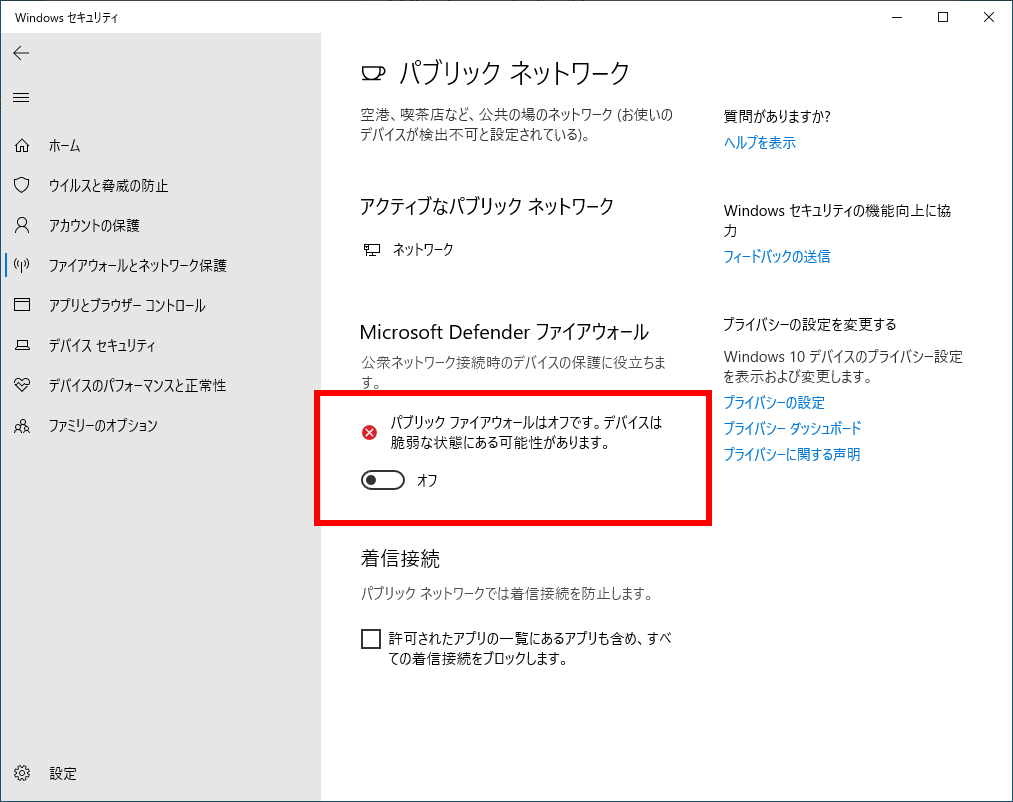Click the パブリック ネットワーク page heading
Image resolution: width=1013 pixels, height=802 pixels.
point(514,73)
